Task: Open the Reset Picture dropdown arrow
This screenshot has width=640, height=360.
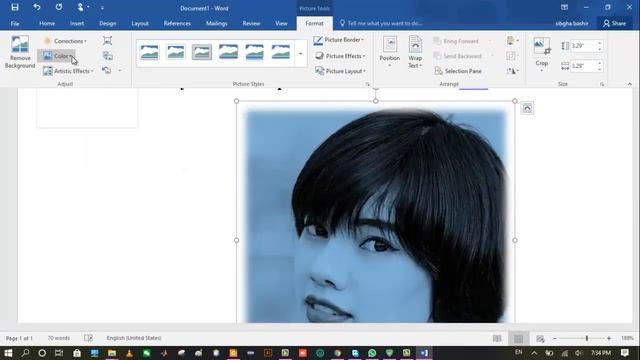Action: [x=120, y=71]
